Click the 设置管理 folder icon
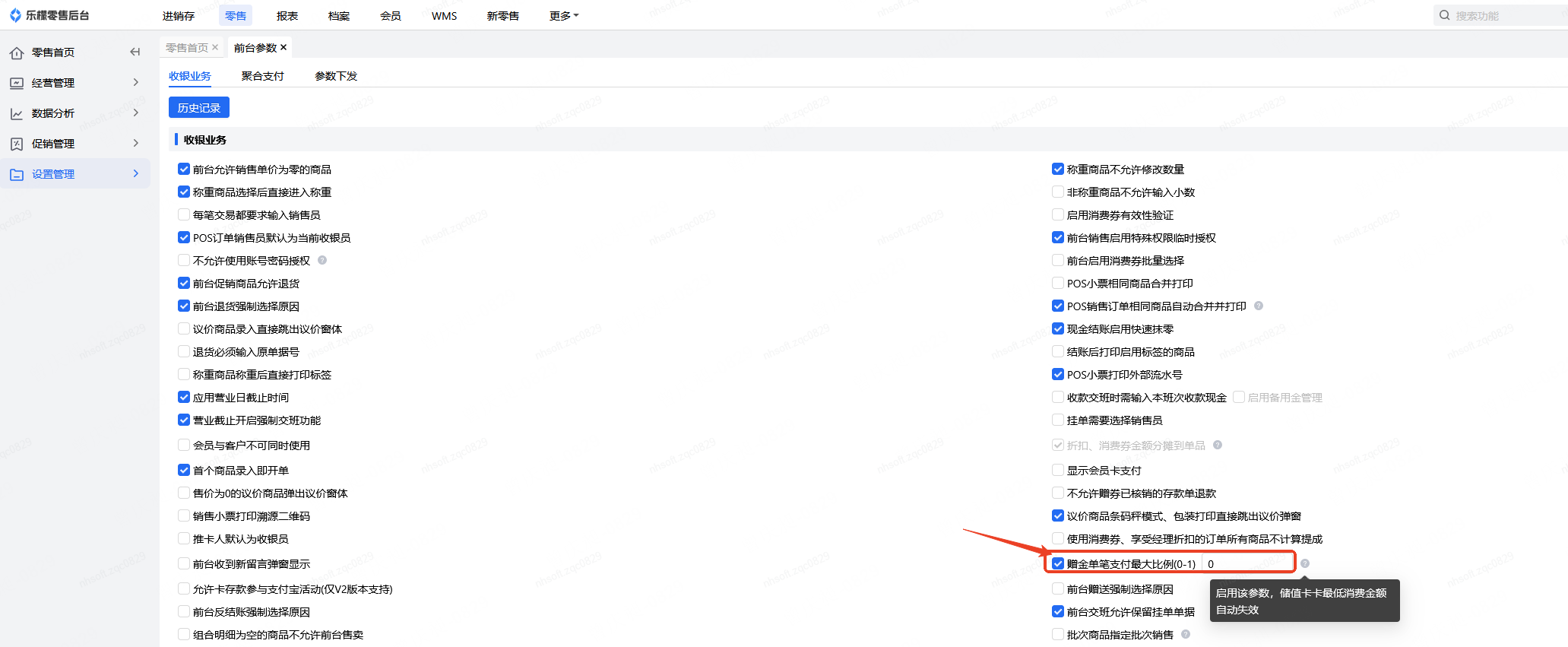 [x=17, y=174]
